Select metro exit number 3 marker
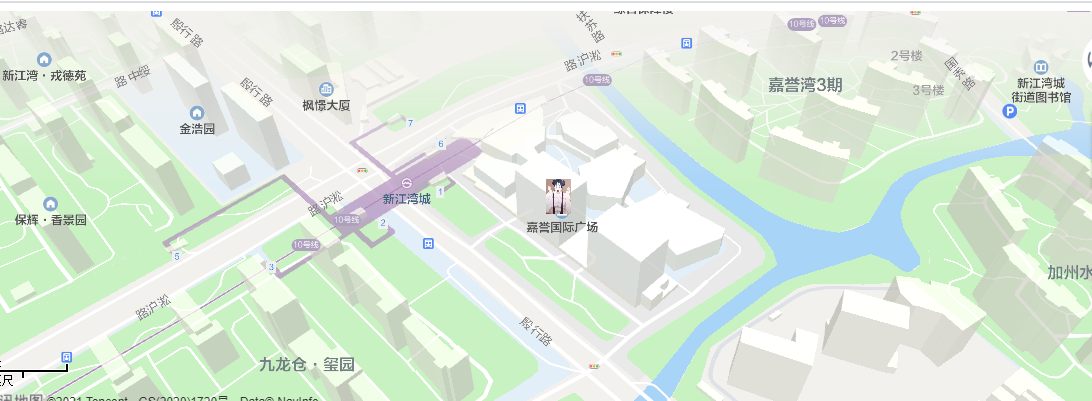 (271, 267)
